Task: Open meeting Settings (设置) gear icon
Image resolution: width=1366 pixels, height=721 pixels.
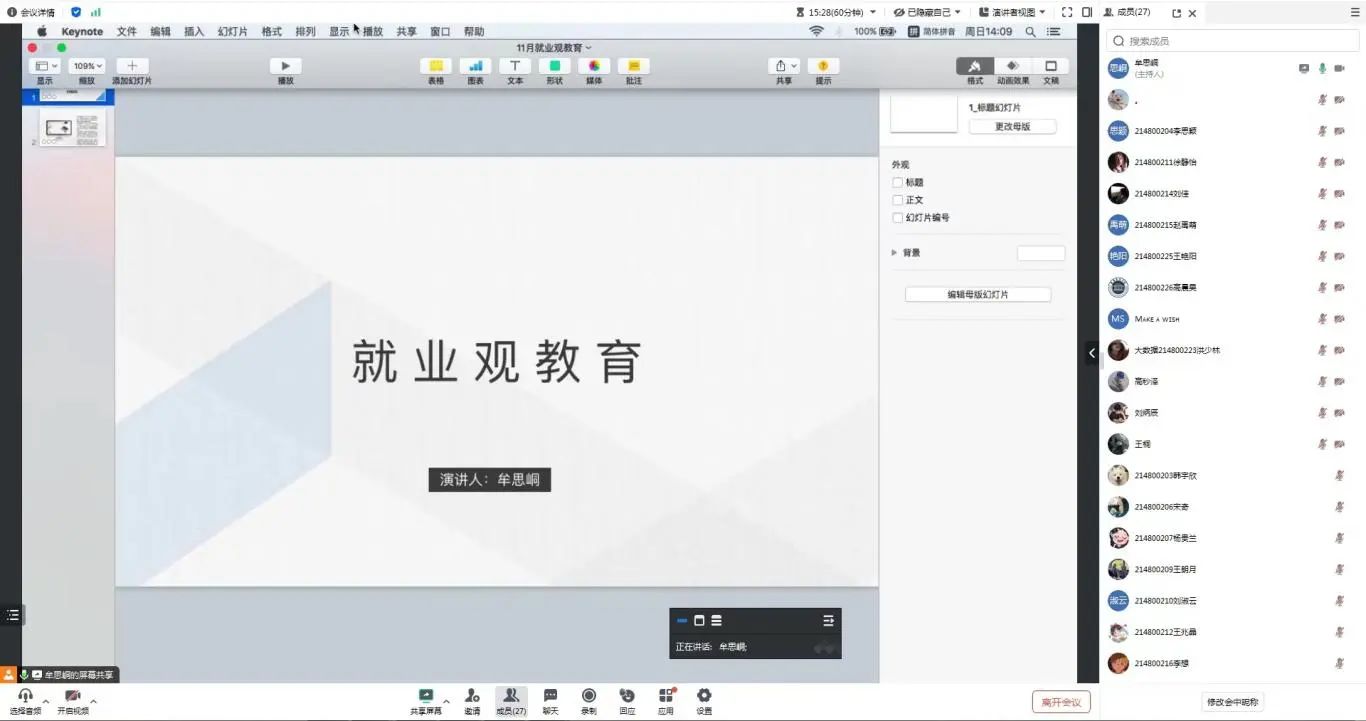Action: point(704,696)
